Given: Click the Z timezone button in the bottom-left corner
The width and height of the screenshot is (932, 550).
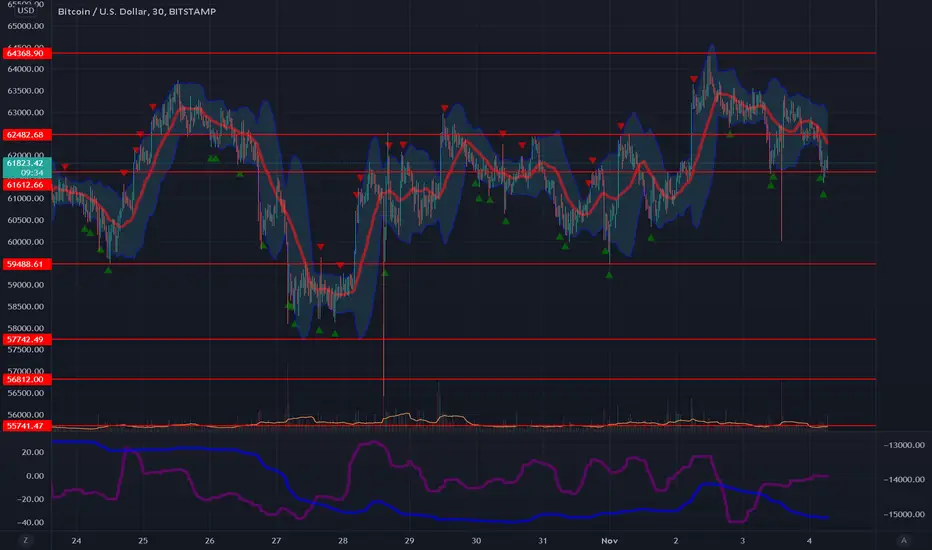Looking at the screenshot, I should pyautogui.click(x=26, y=540).
